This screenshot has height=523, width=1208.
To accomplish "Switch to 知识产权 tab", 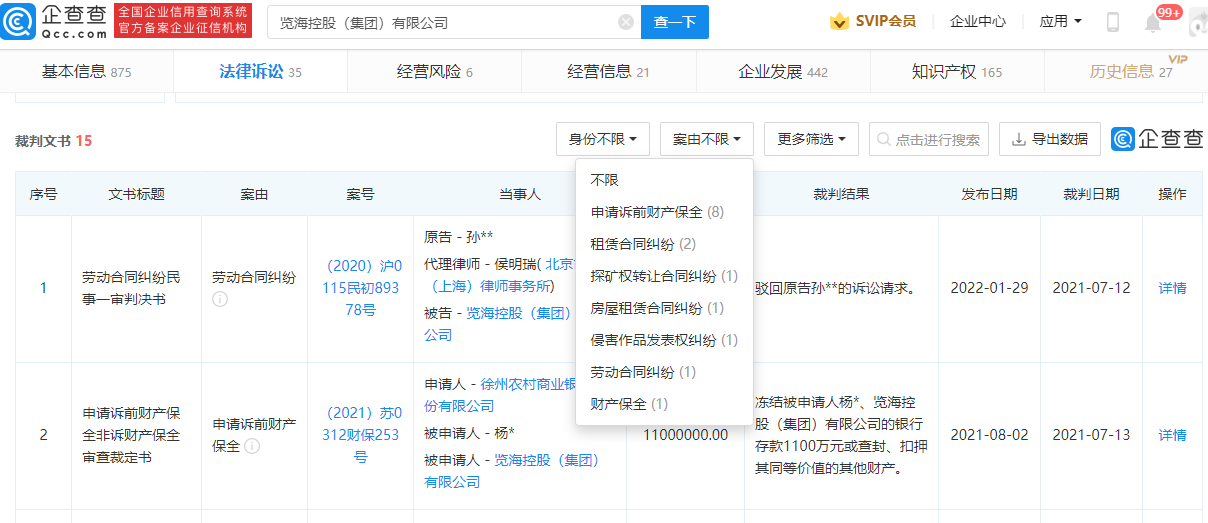I will 956,72.
